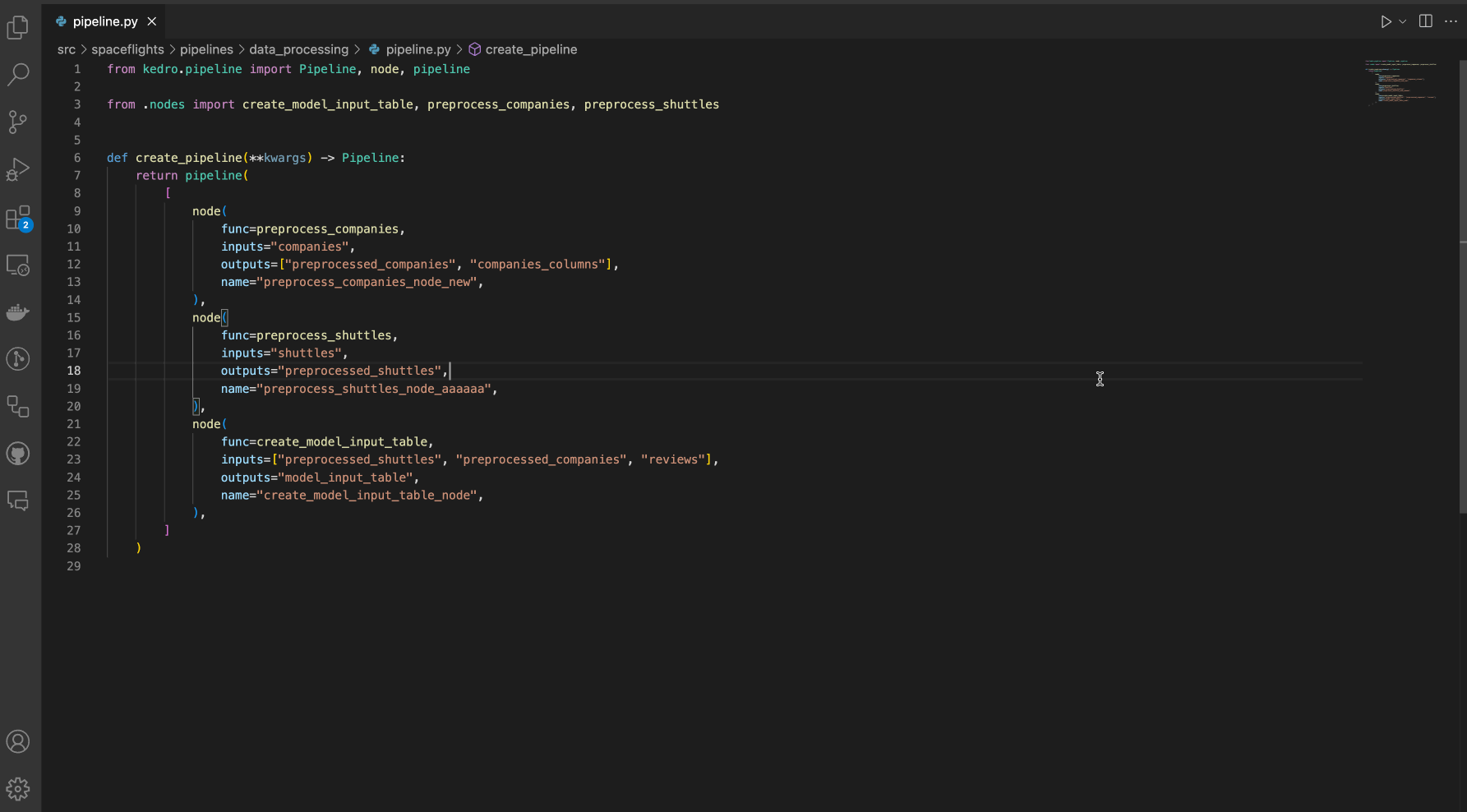Open the Manage settings gear
Viewport: 1467px width, 812px height.
pos(18,789)
